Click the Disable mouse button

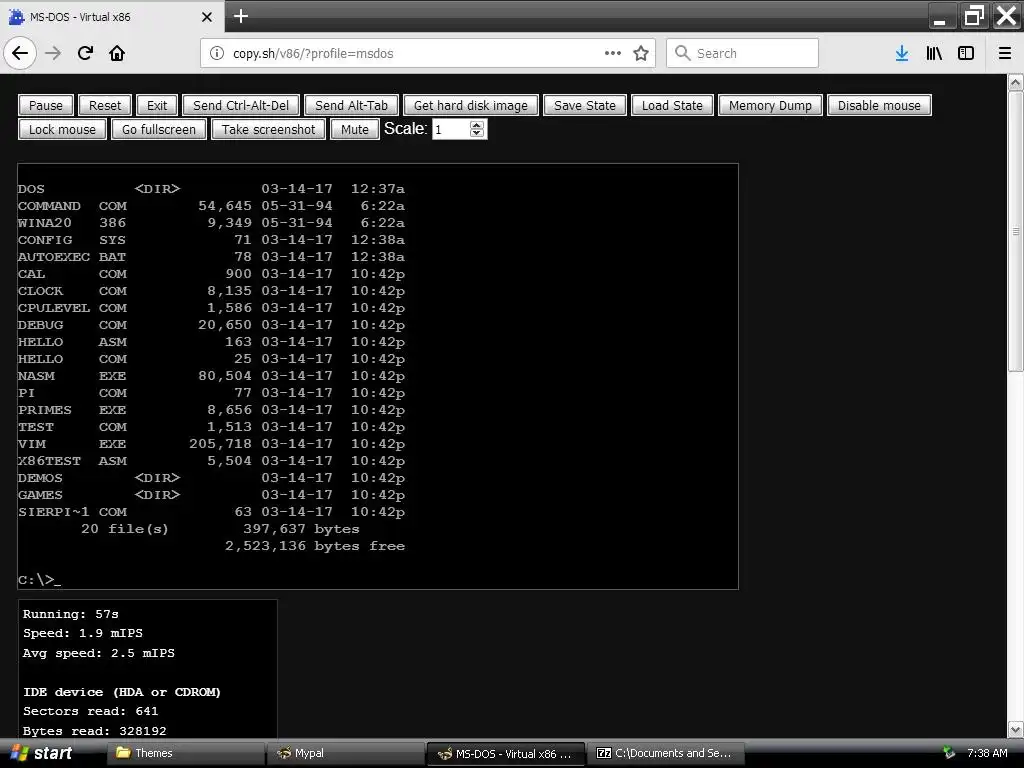pyautogui.click(x=879, y=105)
